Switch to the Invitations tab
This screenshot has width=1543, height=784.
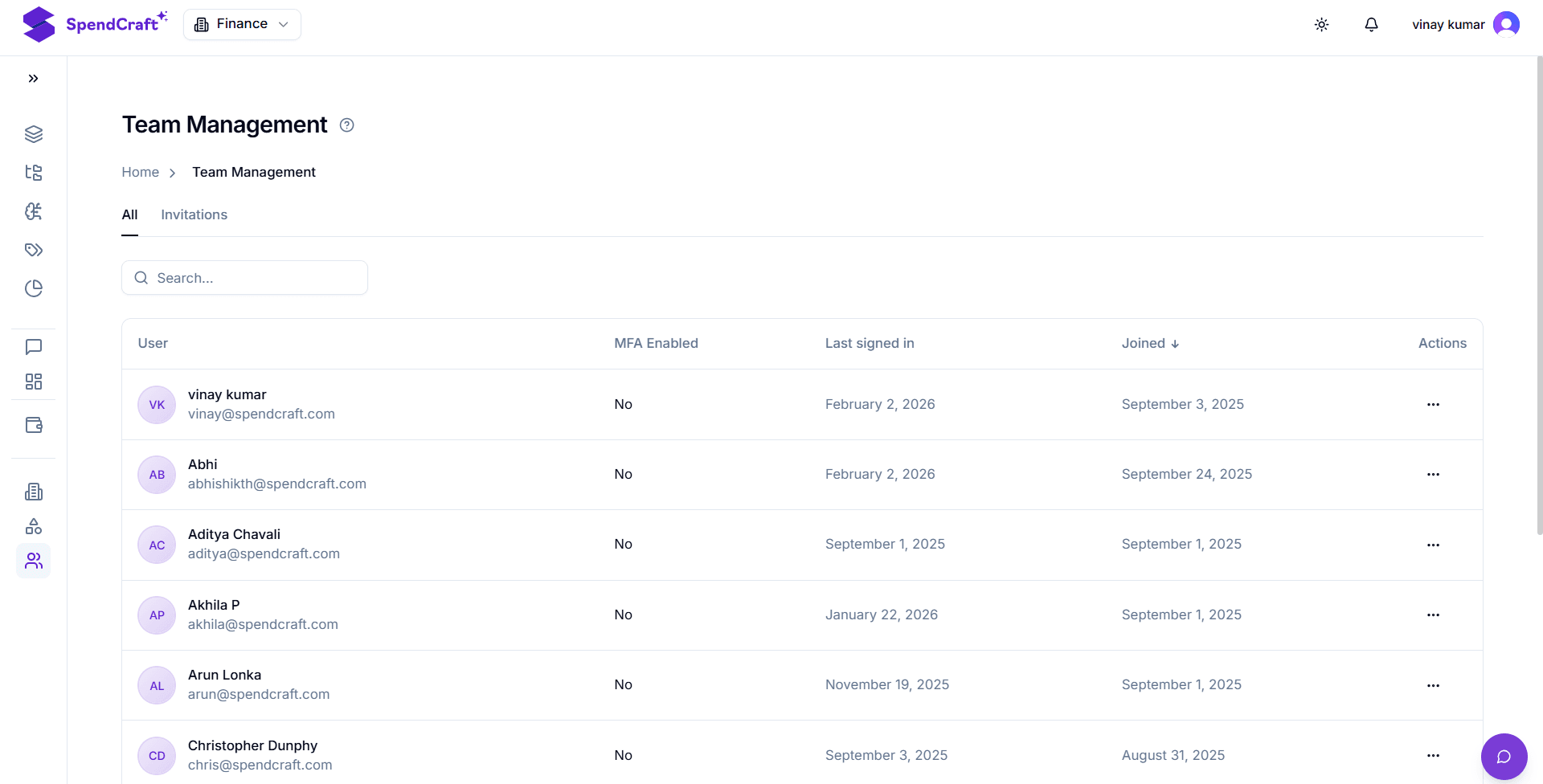coord(194,214)
